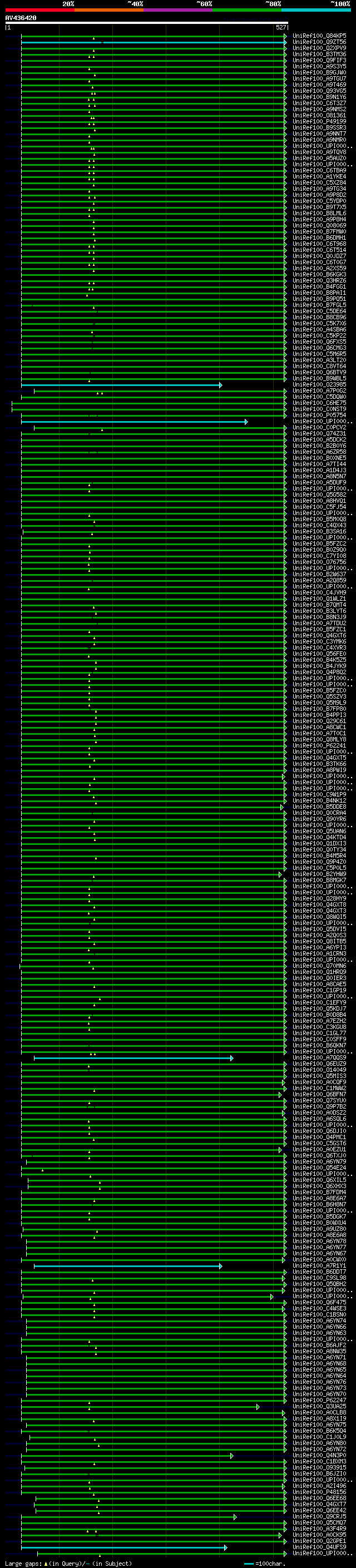Select the UniRef100_A9TQV8 label
Viewport: 356px width, 1568px height.
click(319, 152)
